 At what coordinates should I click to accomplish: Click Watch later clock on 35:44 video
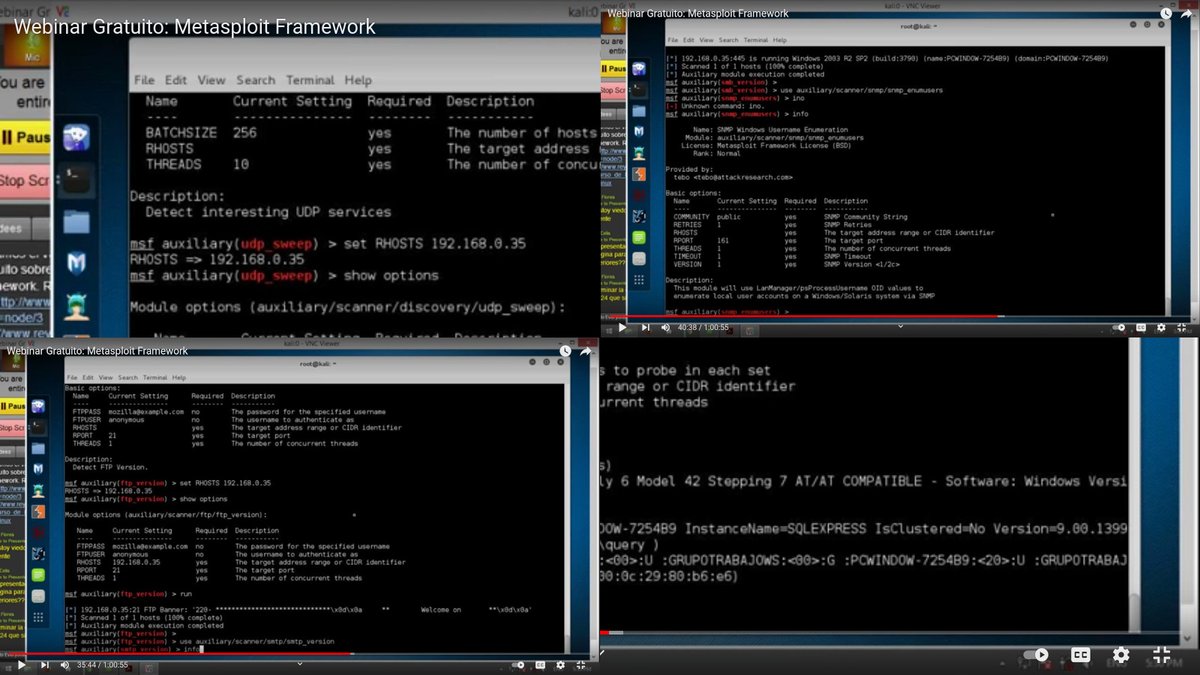(566, 351)
